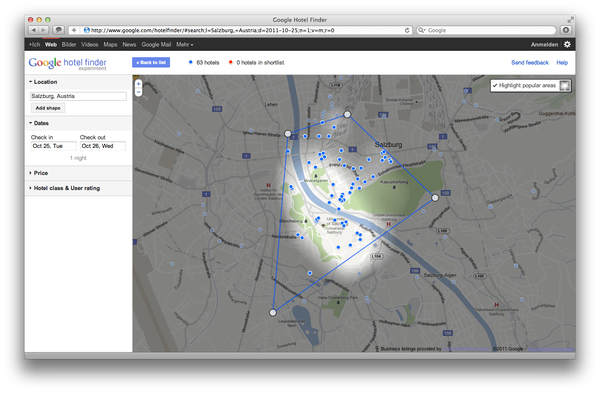This screenshot has width=600, height=393.
Task: Go back with Safari's back arrow
Action: tap(33, 30)
